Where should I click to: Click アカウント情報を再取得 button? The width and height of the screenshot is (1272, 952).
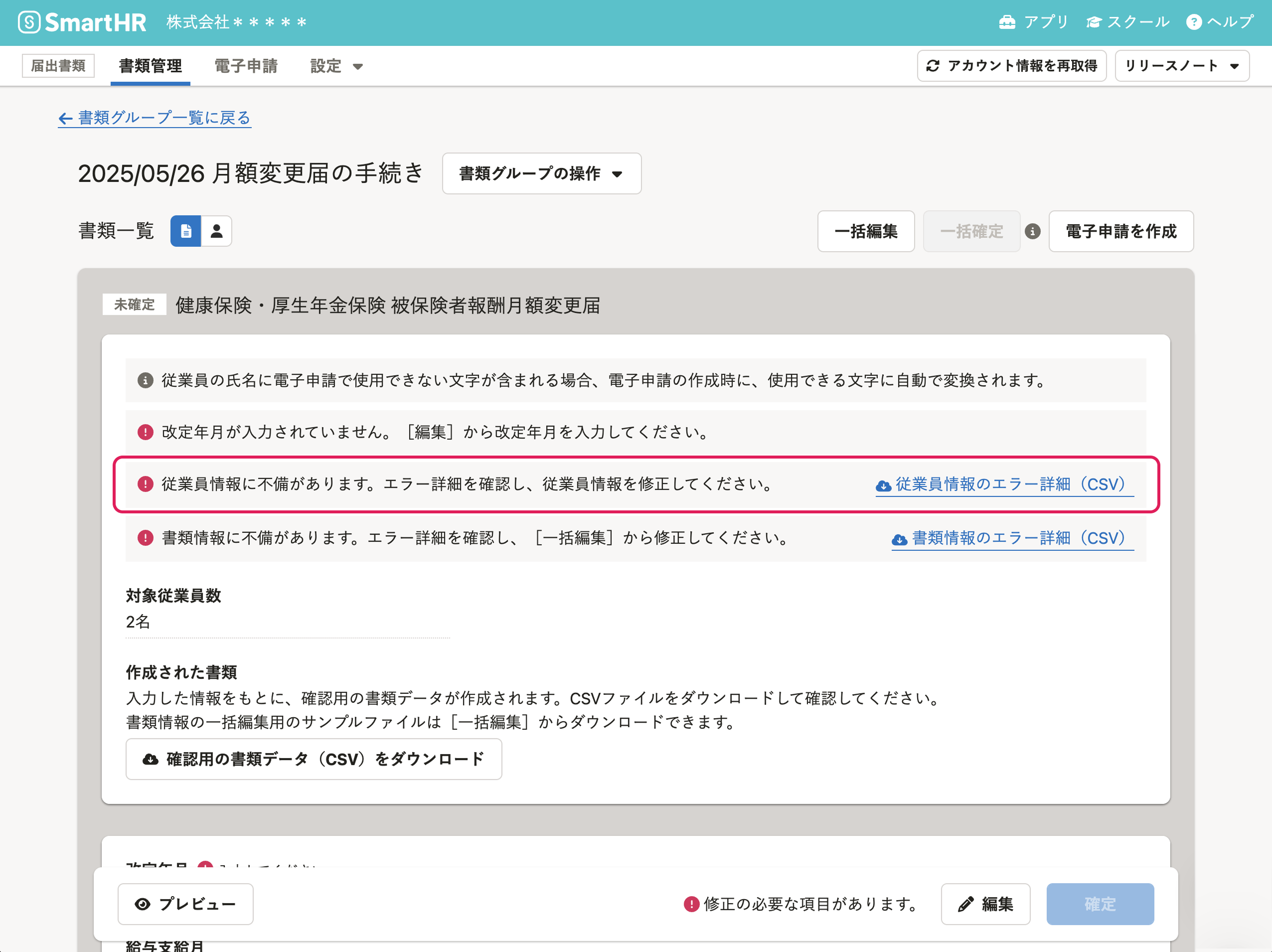[1011, 66]
